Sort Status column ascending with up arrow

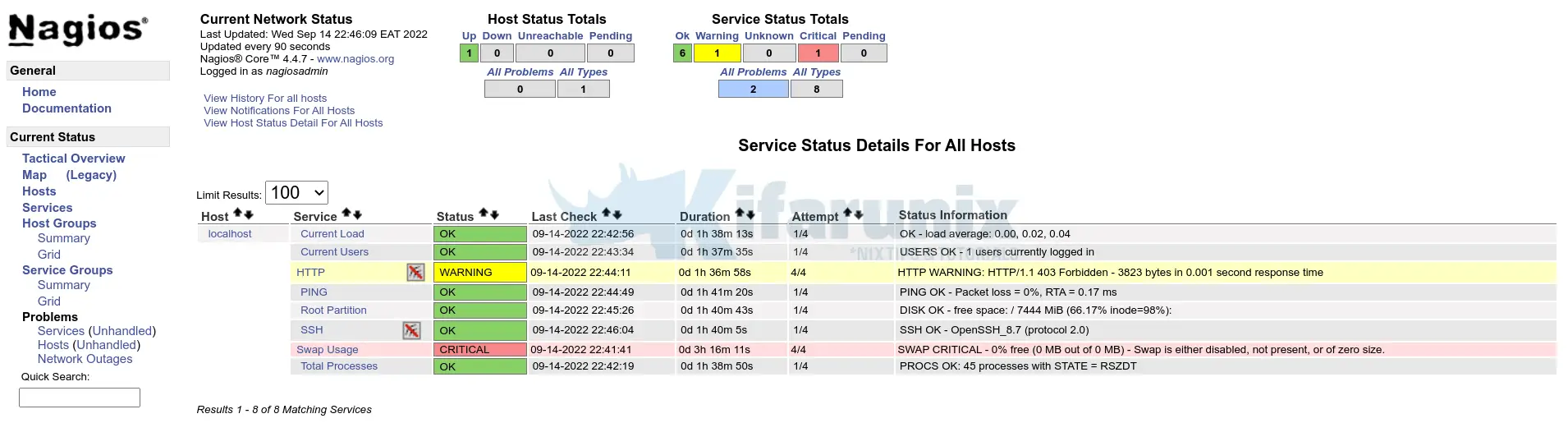pyautogui.click(x=484, y=214)
